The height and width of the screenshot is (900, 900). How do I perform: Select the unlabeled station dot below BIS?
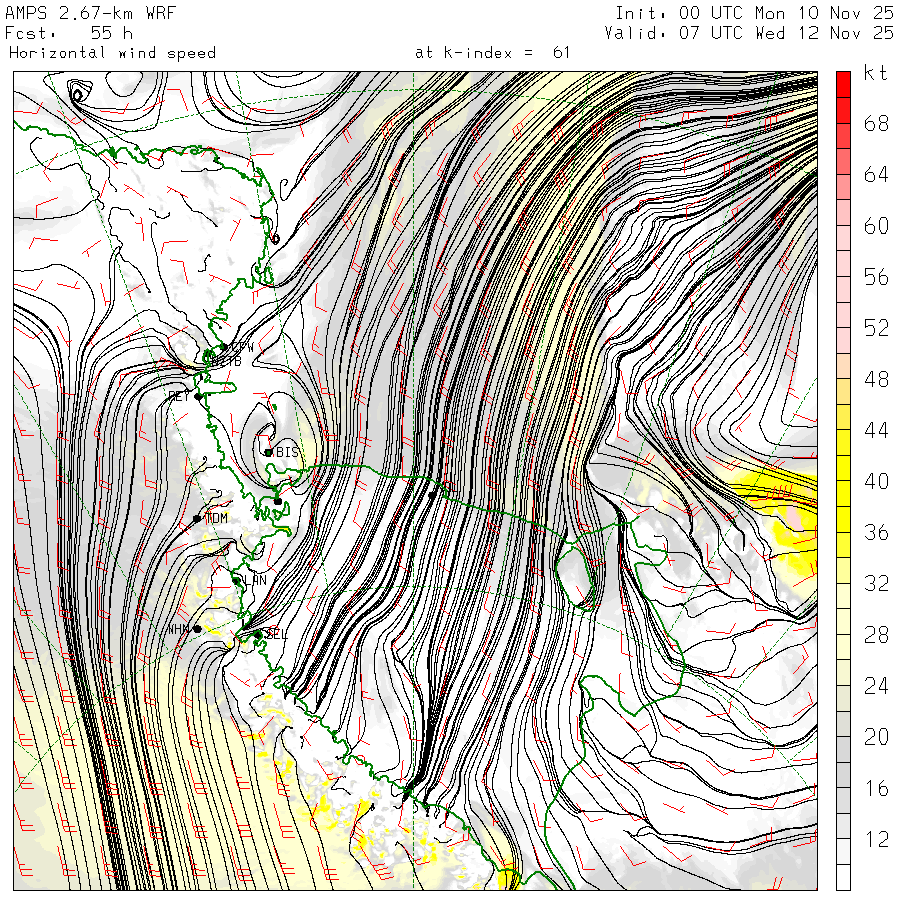(x=277, y=501)
